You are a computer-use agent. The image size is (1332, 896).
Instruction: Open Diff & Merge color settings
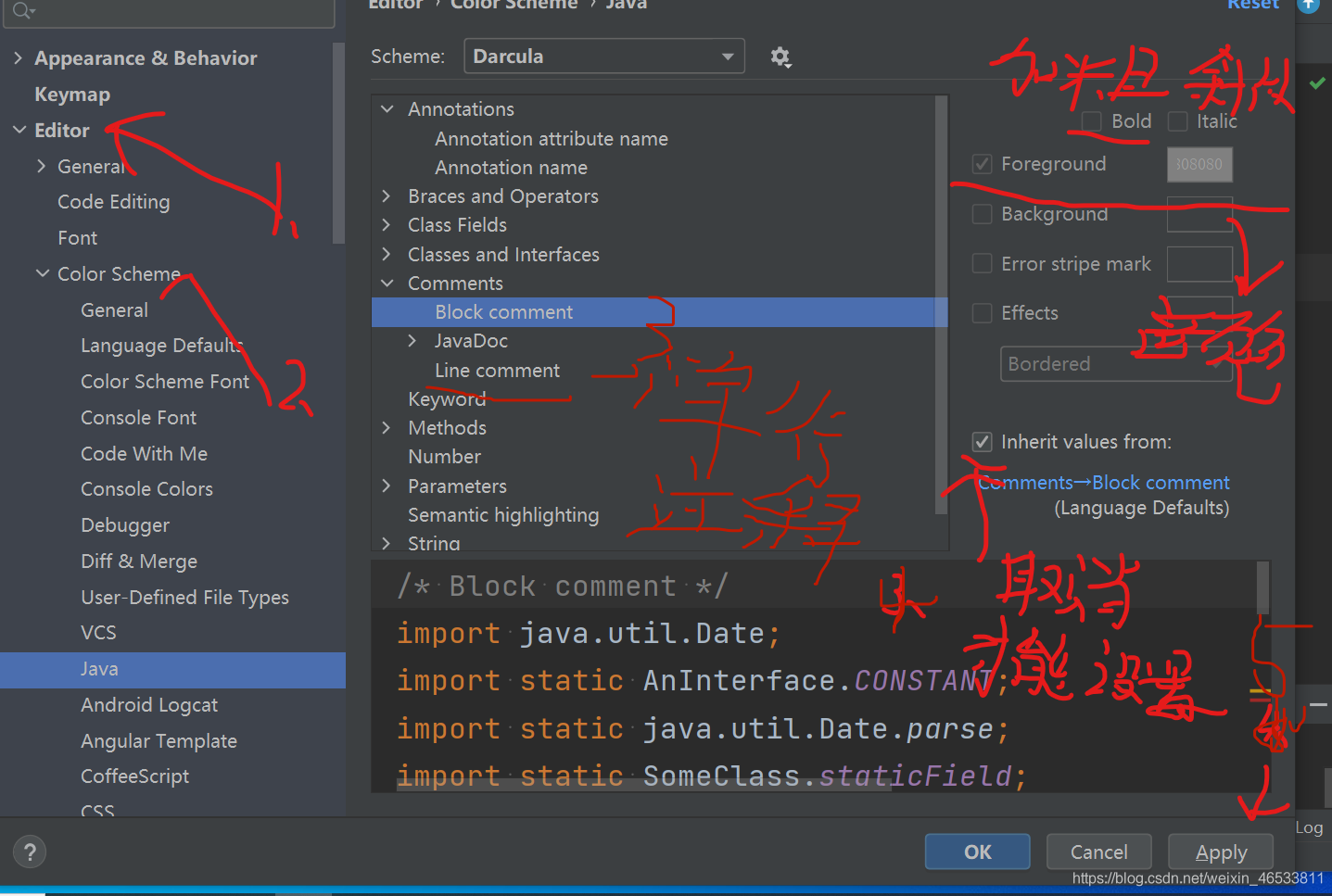click(139, 562)
